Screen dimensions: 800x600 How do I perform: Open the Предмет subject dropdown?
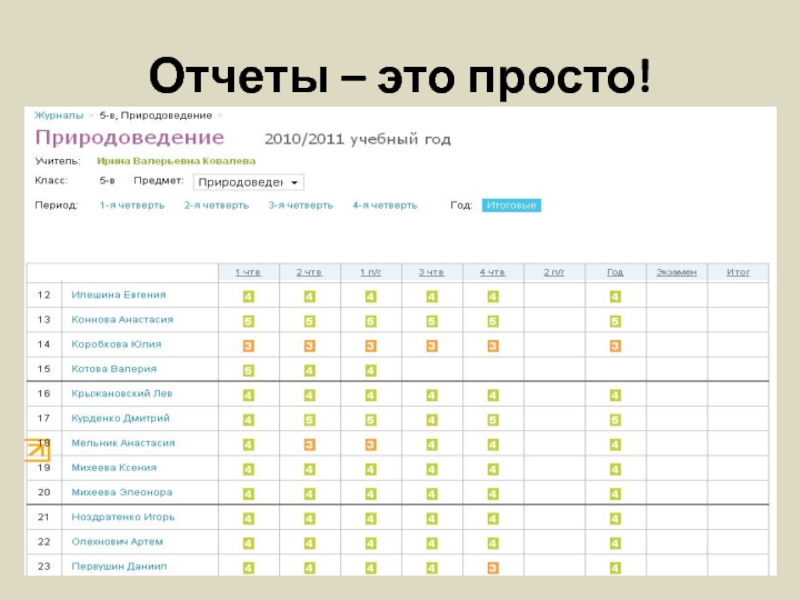coord(249,183)
